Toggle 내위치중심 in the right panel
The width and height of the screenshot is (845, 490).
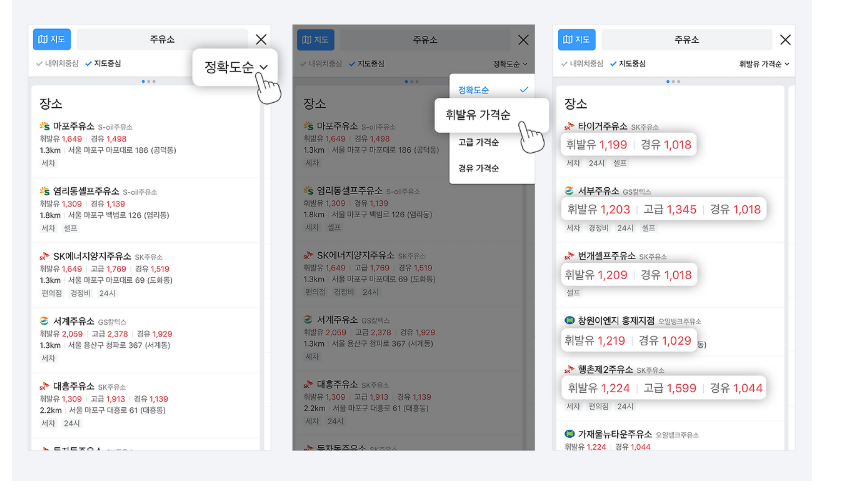click(582, 64)
